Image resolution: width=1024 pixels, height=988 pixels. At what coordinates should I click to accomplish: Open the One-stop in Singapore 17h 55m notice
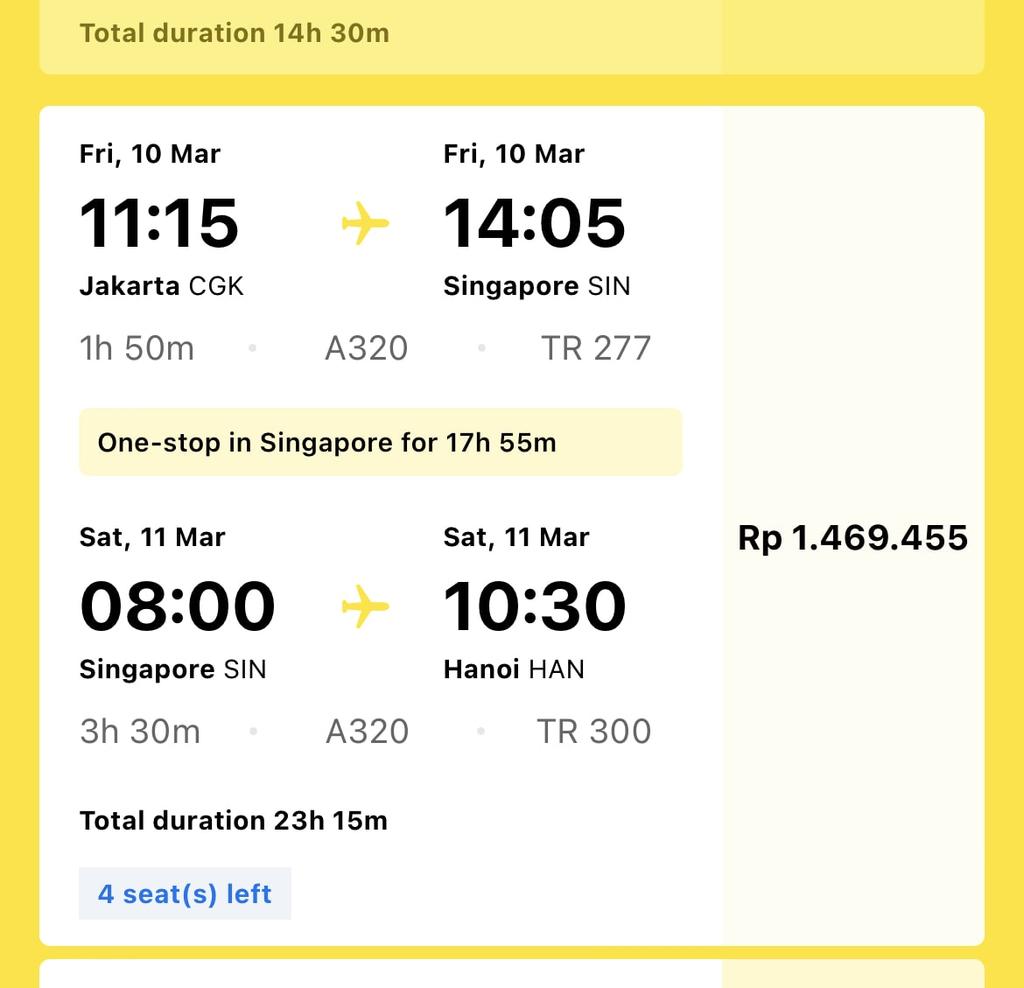click(381, 442)
